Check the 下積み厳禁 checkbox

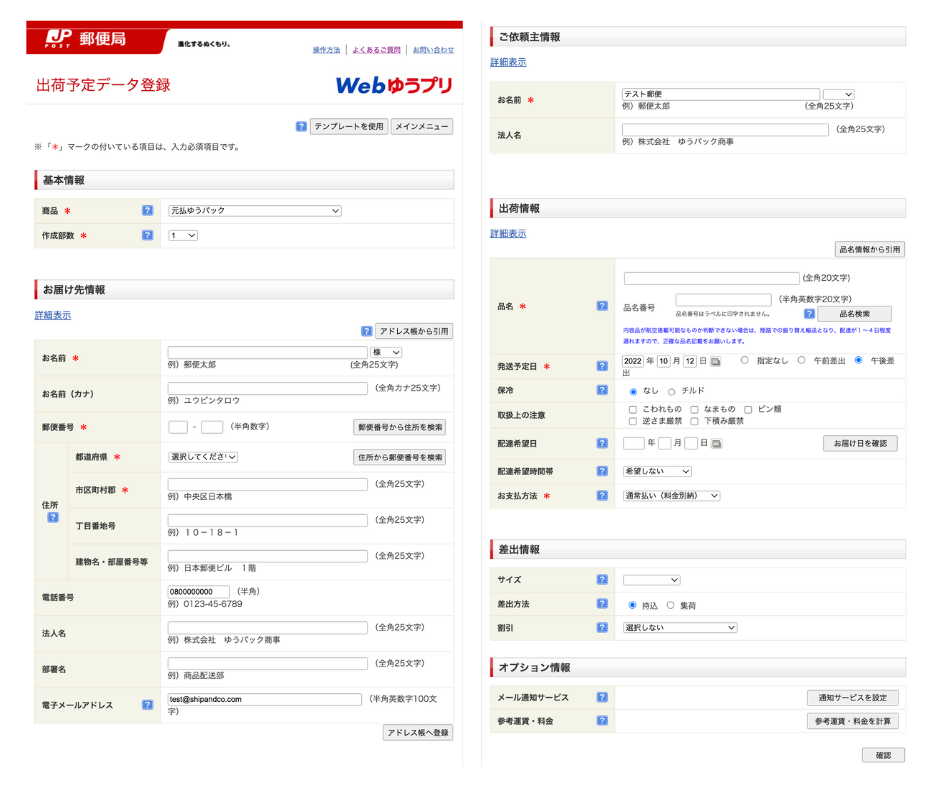[x=694, y=422]
